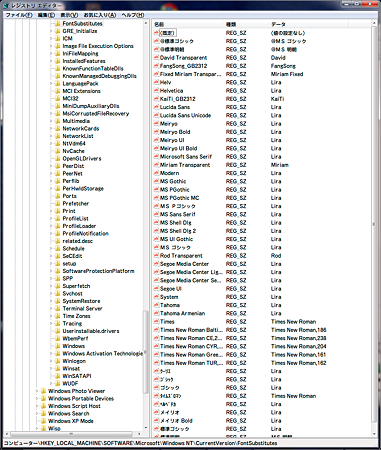Expand the Image File Execution Options key

click(x=51, y=46)
